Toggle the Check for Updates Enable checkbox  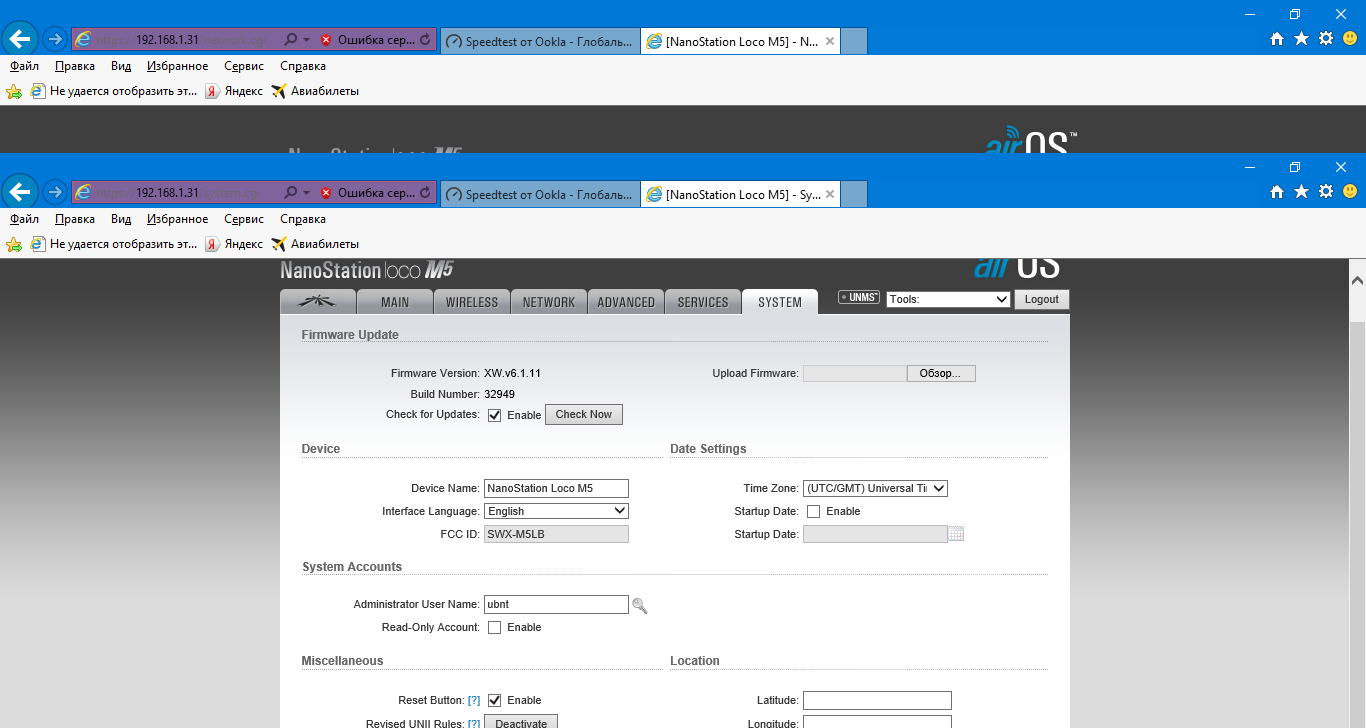pos(494,415)
